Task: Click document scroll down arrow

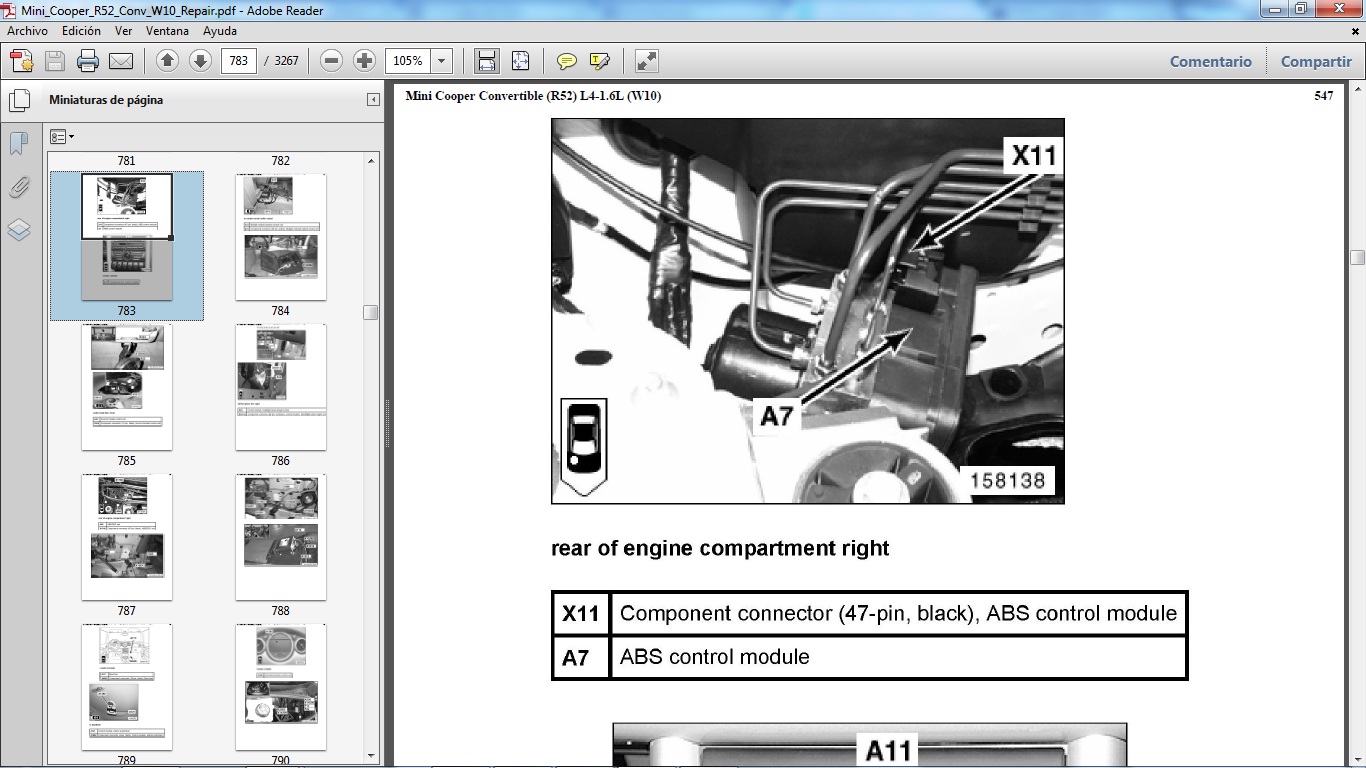Action: 1357,758
